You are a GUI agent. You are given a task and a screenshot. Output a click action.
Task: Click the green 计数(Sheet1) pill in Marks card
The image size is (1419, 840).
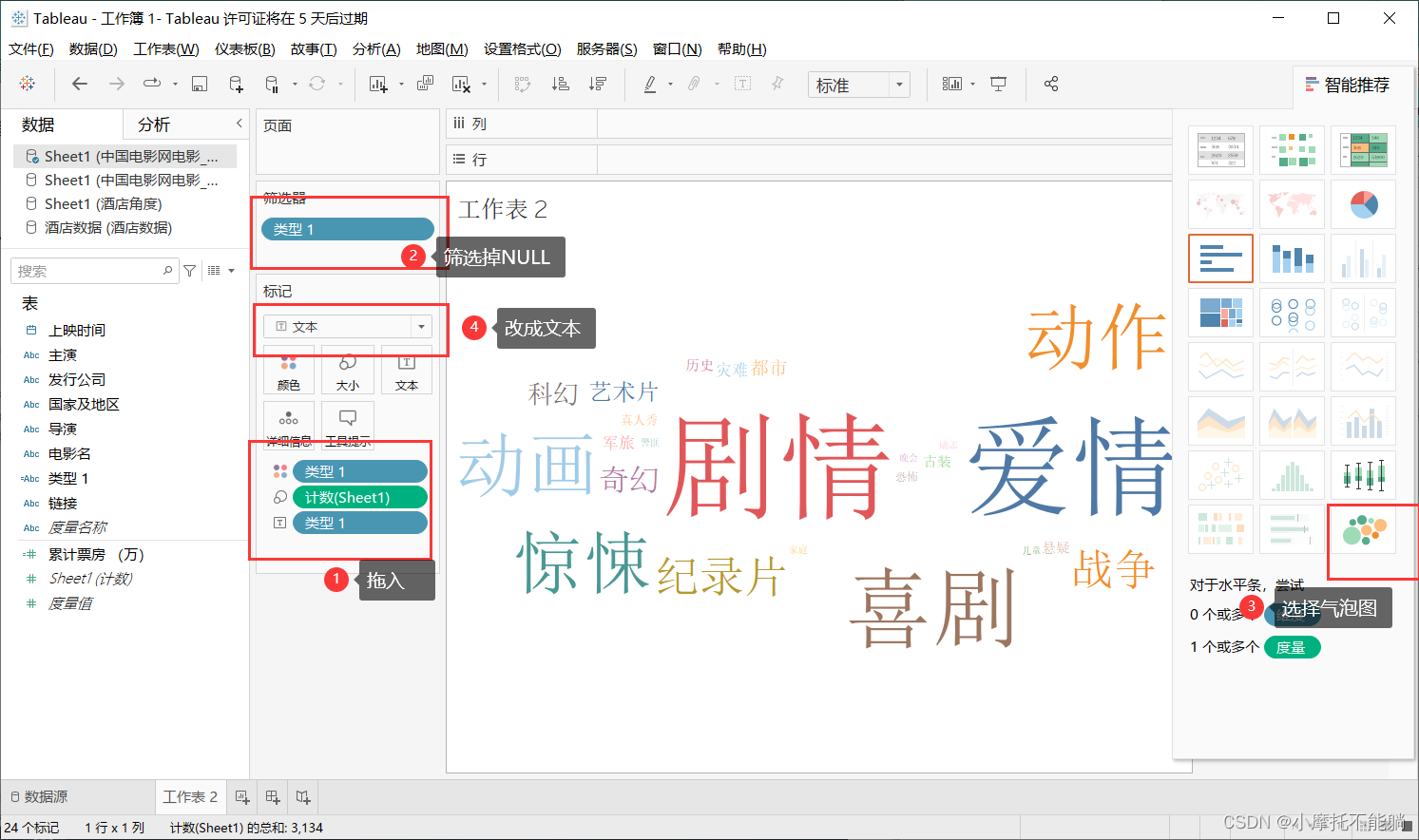click(x=360, y=496)
